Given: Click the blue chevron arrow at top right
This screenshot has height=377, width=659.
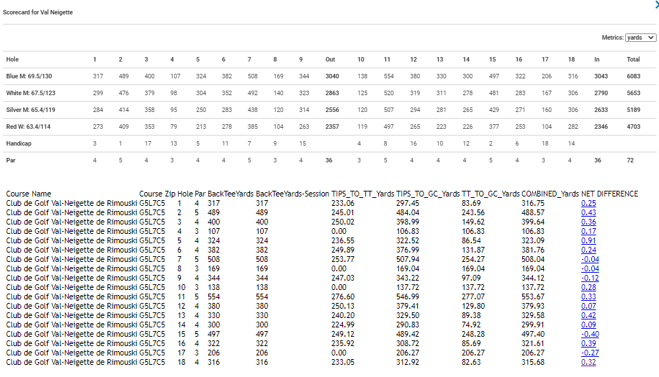Looking at the screenshot, I should coord(656,5).
